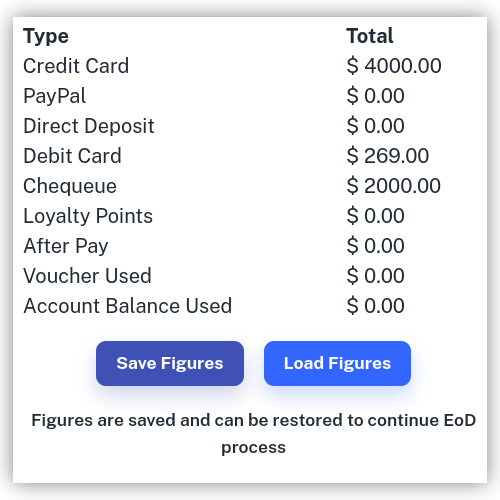Click the Save Figures button
The width and height of the screenshot is (500, 500).
point(170,363)
